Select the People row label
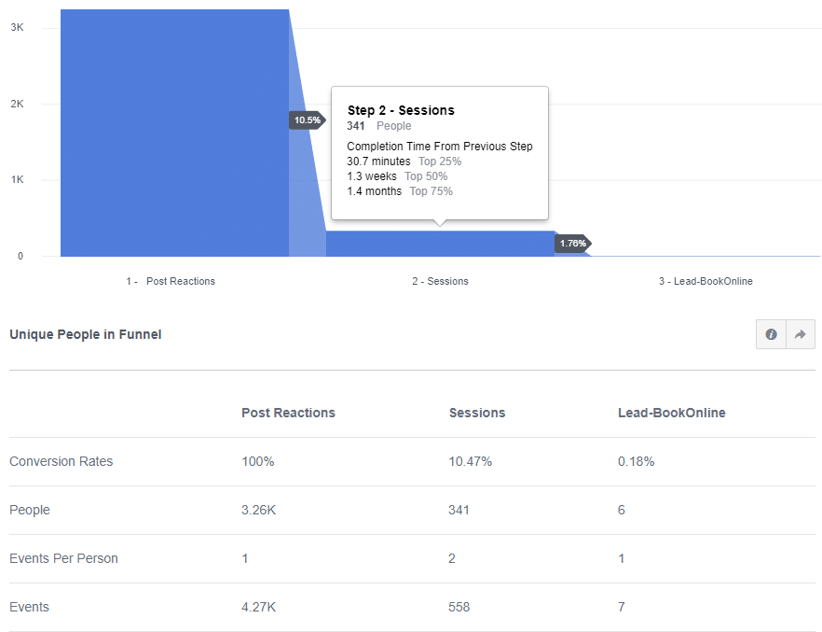Viewport: 822px width, 632px height. [x=29, y=510]
